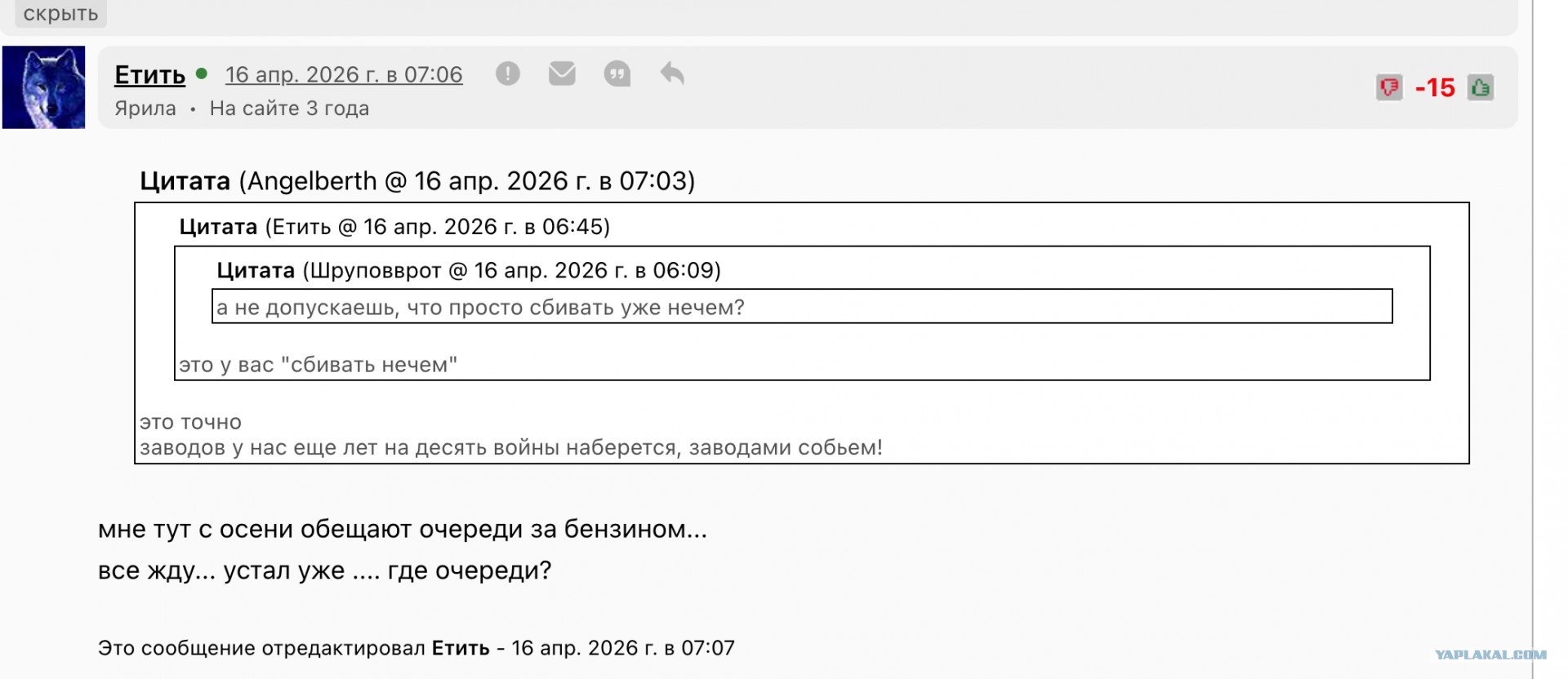The image size is (1568, 679).
Task: Click the quote header Етить 06:45
Action: click(394, 227)
